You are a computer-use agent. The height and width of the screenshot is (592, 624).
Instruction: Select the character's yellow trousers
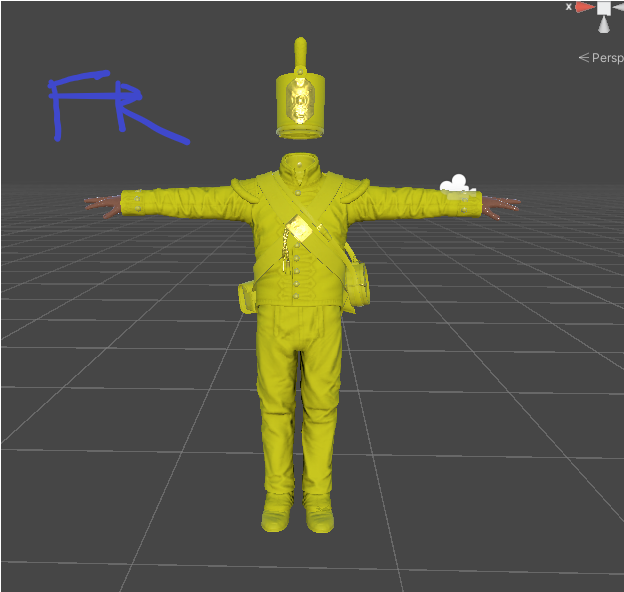[x=298, y=398]
